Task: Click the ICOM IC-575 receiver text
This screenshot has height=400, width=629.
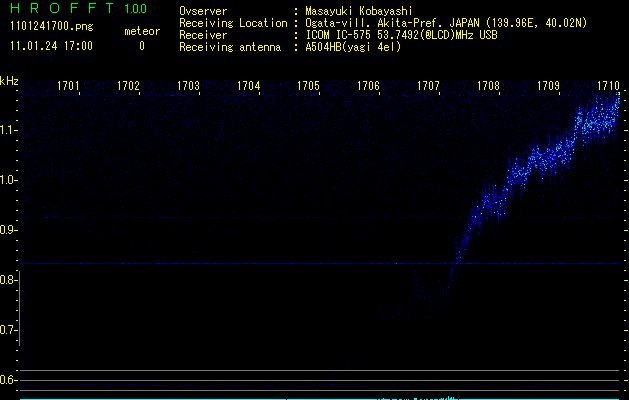Action: pos(401,35)
